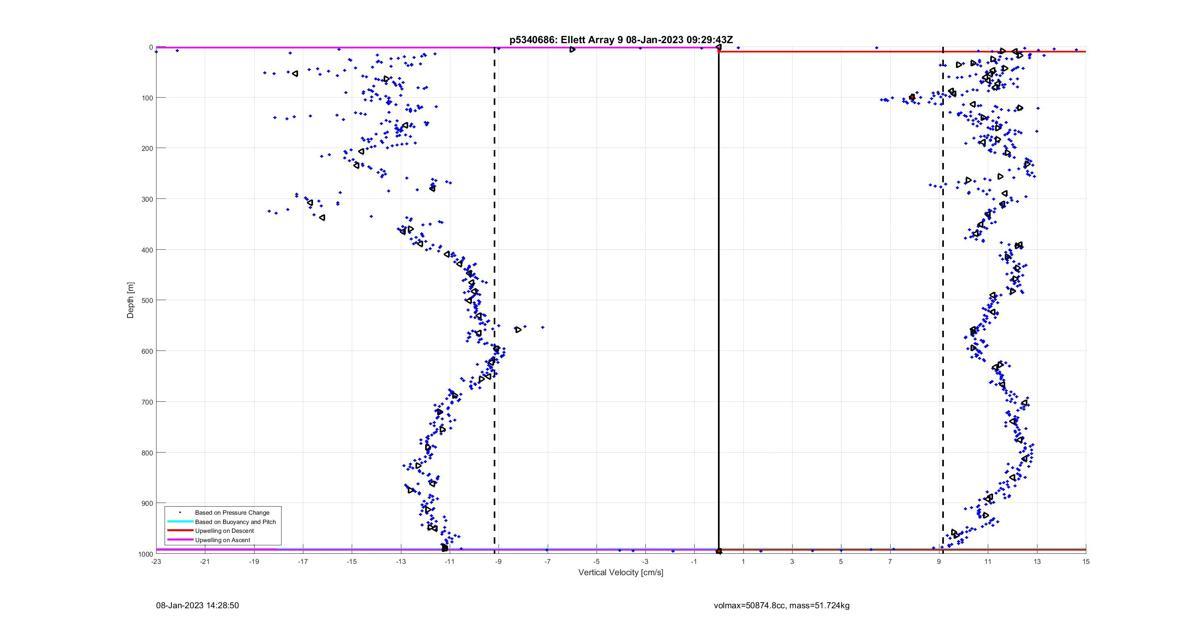The width and height of the screenshot is (1200, 622).
Task: Click velocity tick label '-15'
Action: 352,562
